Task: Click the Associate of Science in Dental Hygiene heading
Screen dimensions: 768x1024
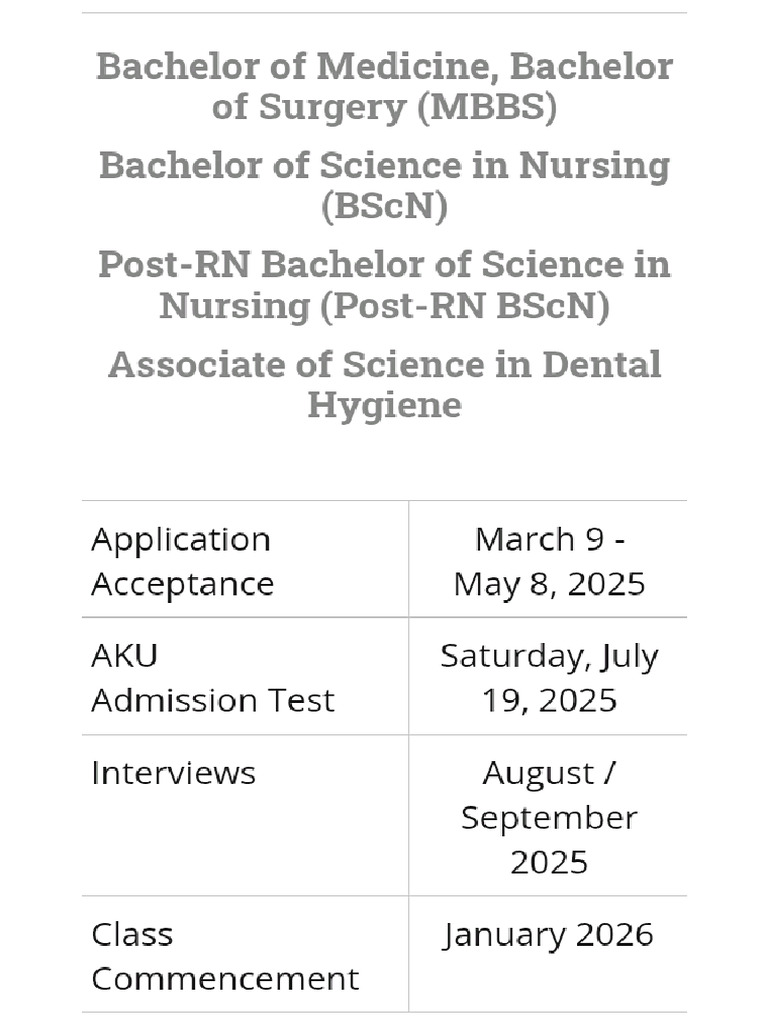Action: [x=384, y=384]
